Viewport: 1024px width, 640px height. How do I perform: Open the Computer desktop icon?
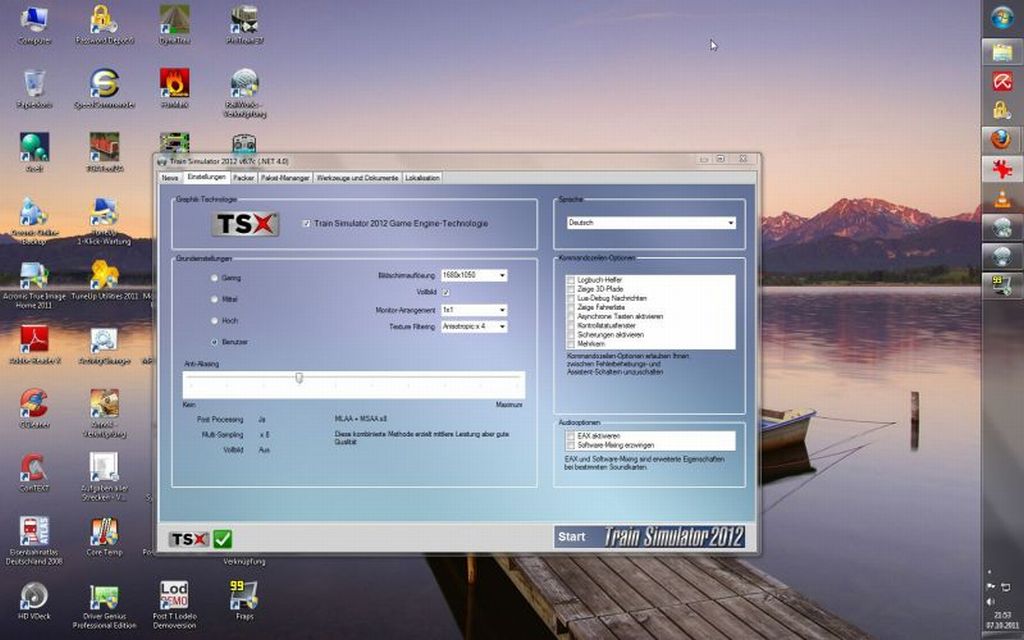coord(34,26)
